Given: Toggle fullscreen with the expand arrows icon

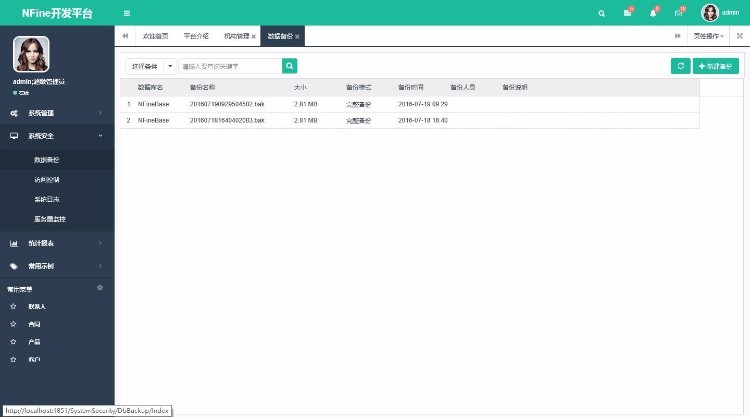Looking at the screenshot, I should pos(739,36).
